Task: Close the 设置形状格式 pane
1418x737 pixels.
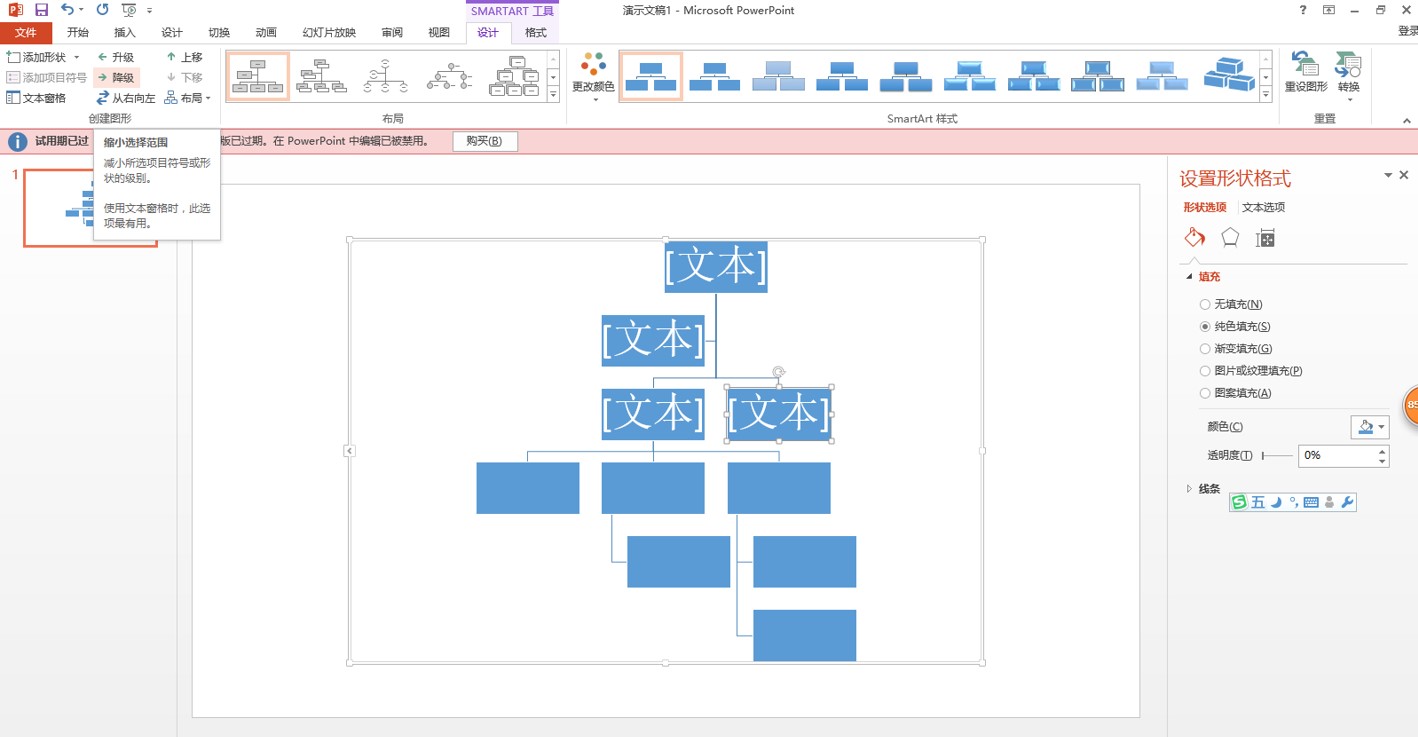Action: pos(1404,175)
